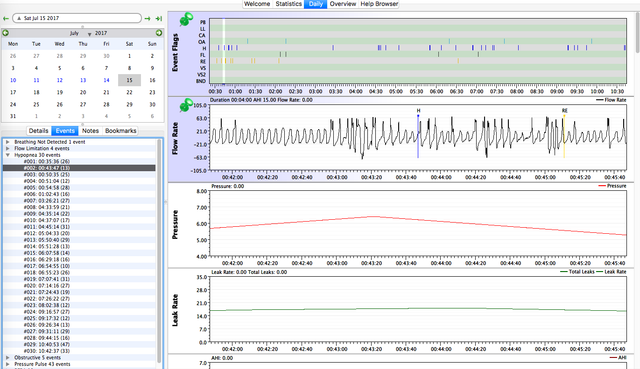Expand Flow Limitation 4 events
Viewport: 640px width, 369px height.
tap(7, 149)
